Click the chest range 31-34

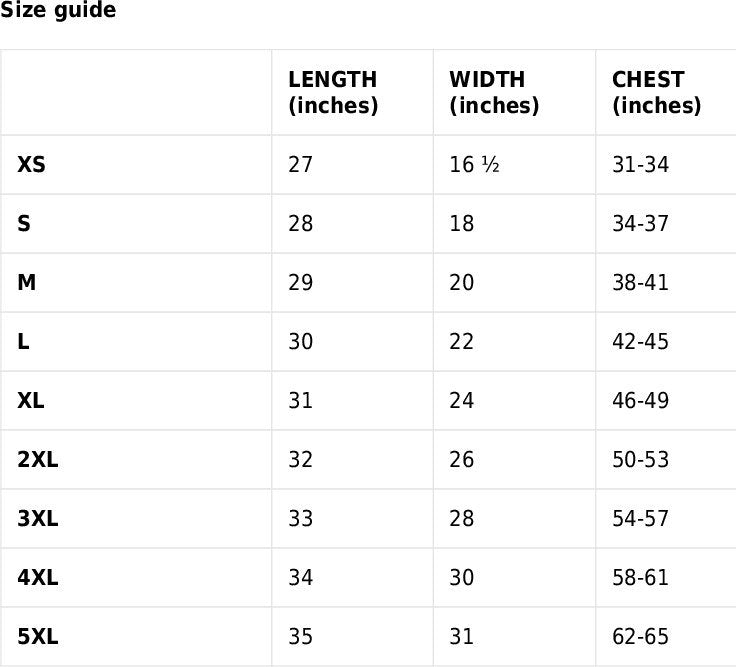(x=640, y=164)
